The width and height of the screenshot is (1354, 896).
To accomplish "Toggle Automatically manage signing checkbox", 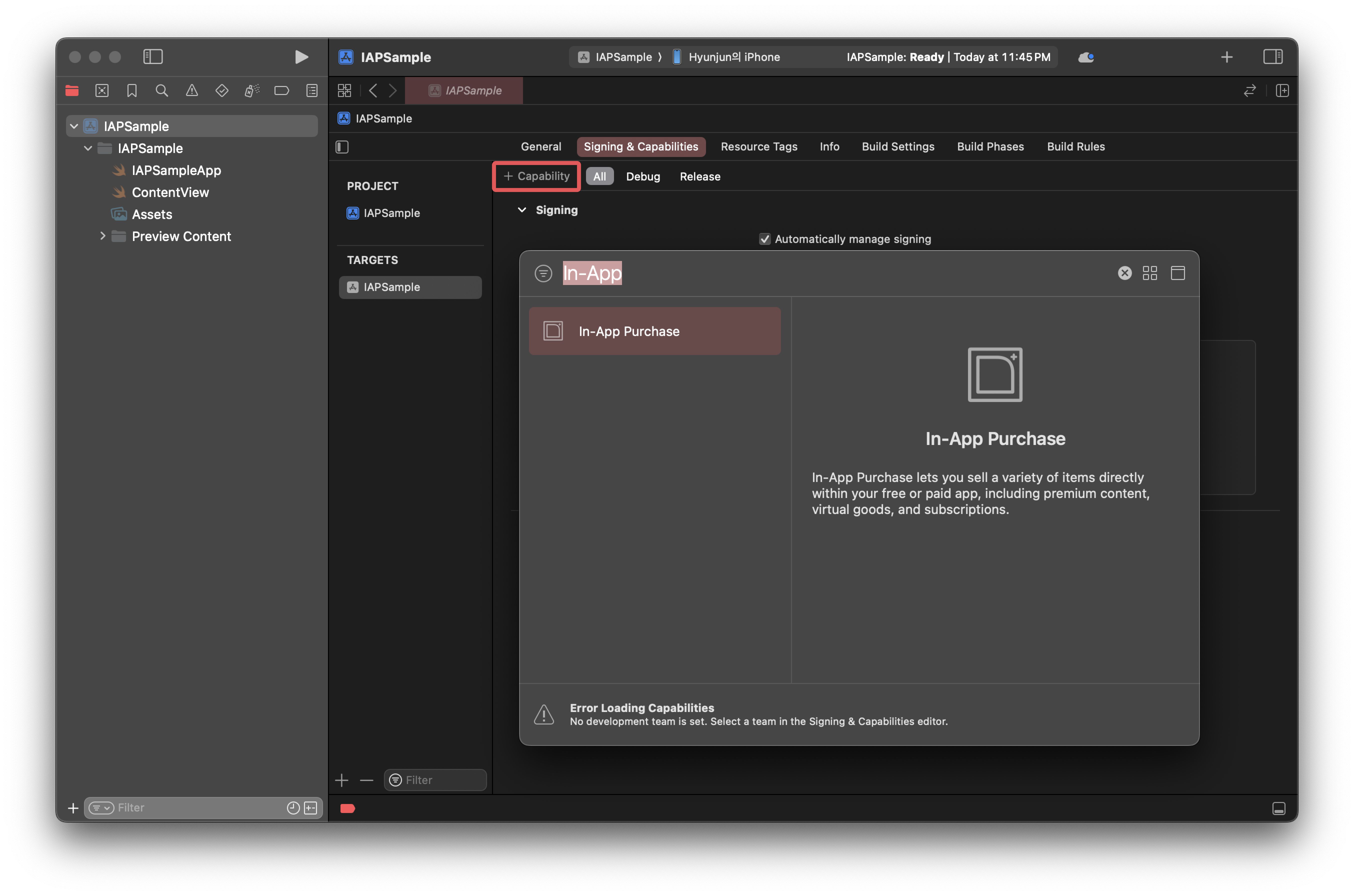I will click(764, 239).
